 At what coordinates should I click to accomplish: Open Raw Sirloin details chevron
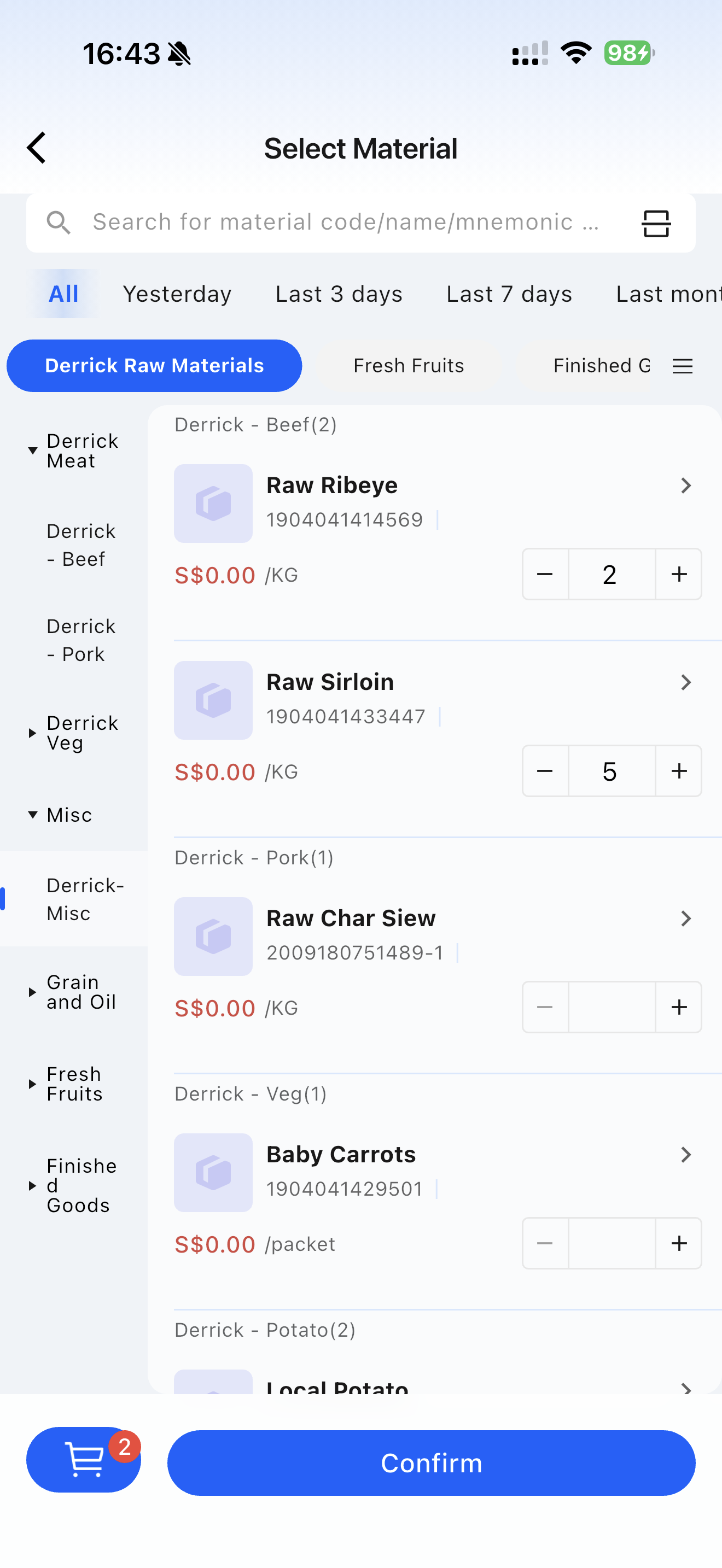coord(685,682)
